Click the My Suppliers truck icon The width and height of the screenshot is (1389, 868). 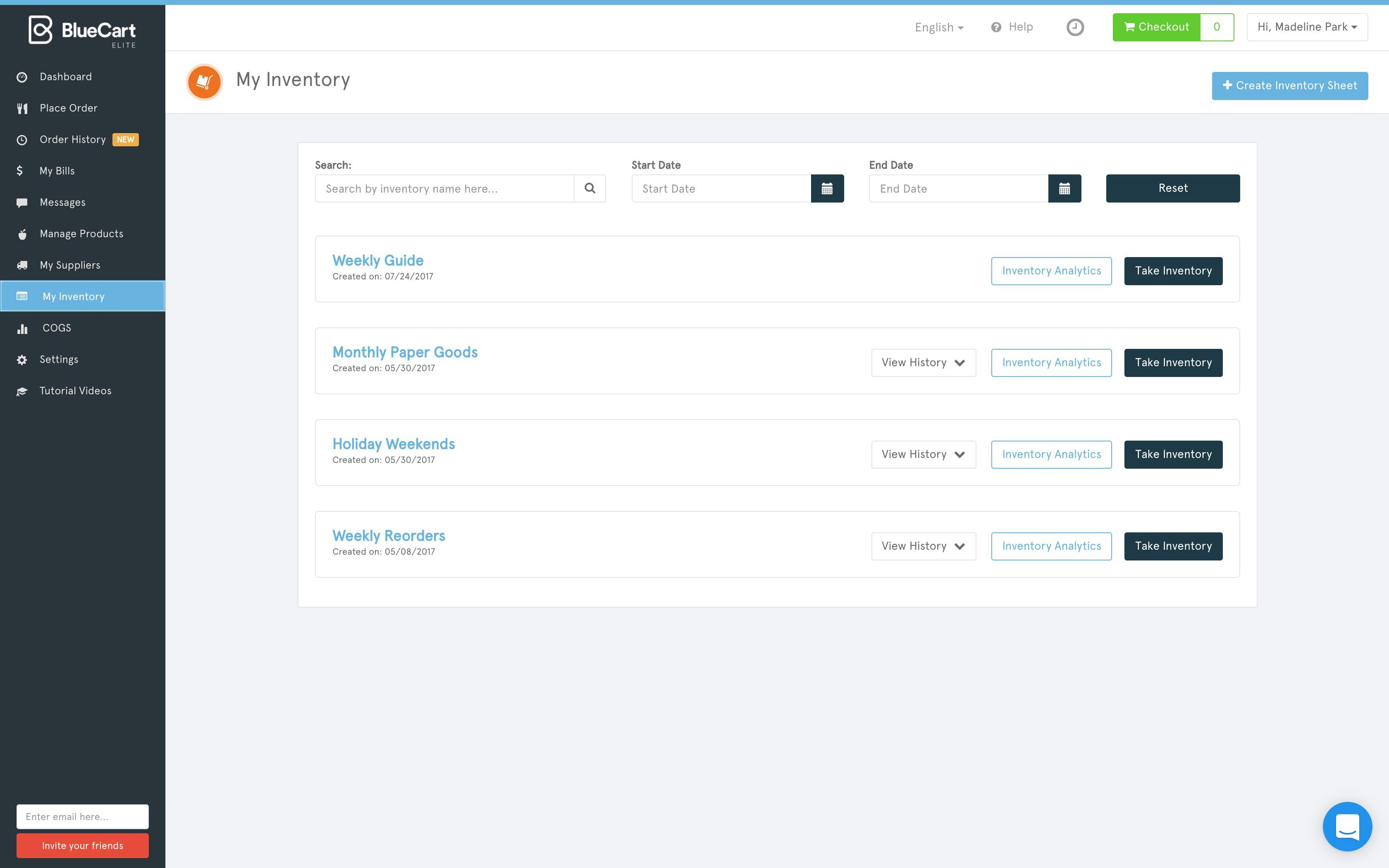pyautogui.click(x=22, y=265)
